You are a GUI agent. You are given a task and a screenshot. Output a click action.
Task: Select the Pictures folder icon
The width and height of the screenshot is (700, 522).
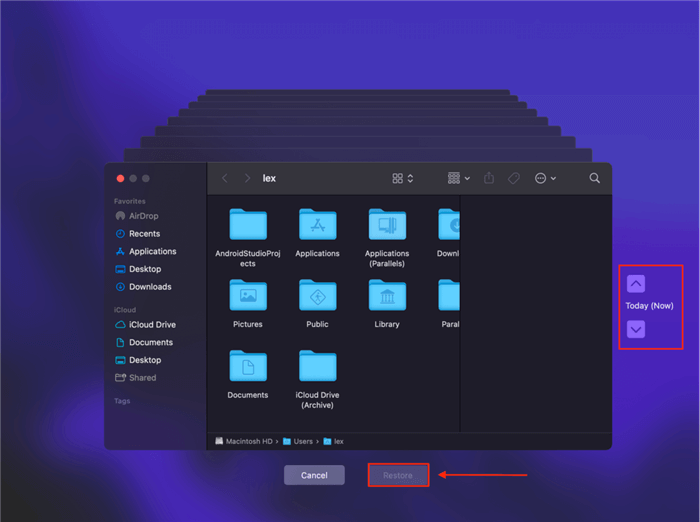pyautogui.click(x=248, y=296)
